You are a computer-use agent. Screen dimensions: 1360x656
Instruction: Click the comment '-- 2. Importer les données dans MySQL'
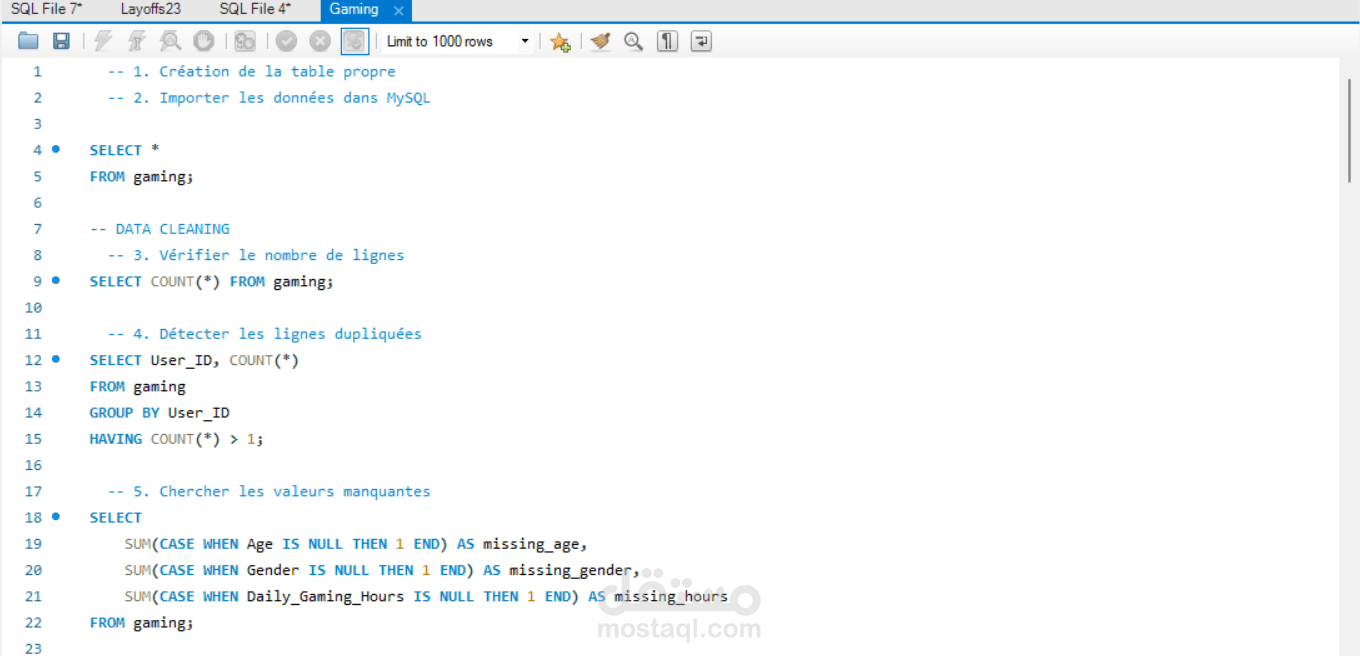pyautogui.click(x=269, y=98)
